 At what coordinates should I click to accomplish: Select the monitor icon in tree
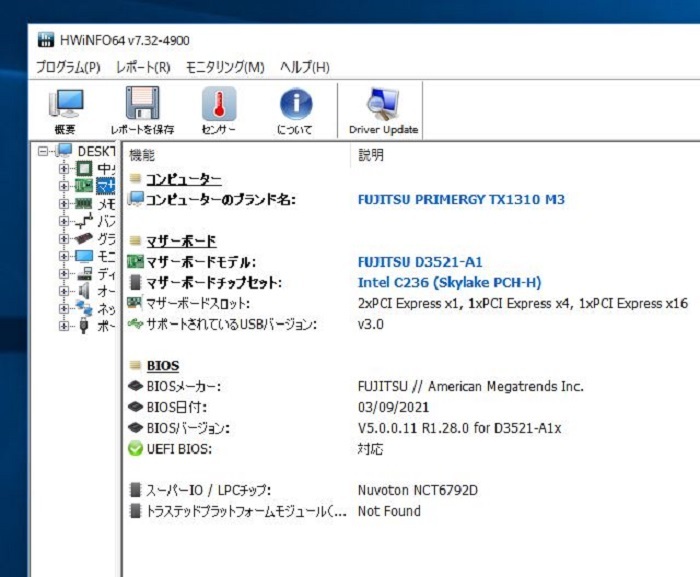83,256
